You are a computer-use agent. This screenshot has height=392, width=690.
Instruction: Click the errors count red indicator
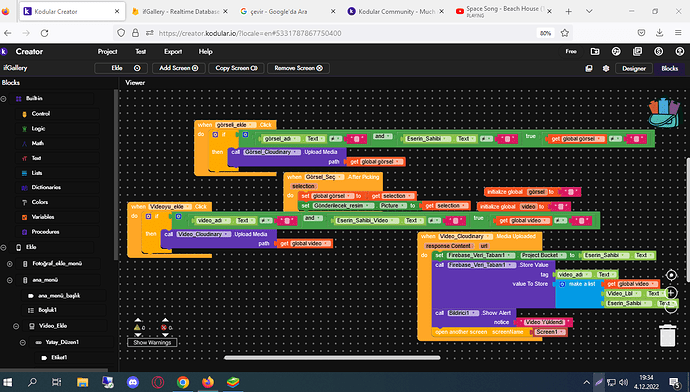pos(164,327)
